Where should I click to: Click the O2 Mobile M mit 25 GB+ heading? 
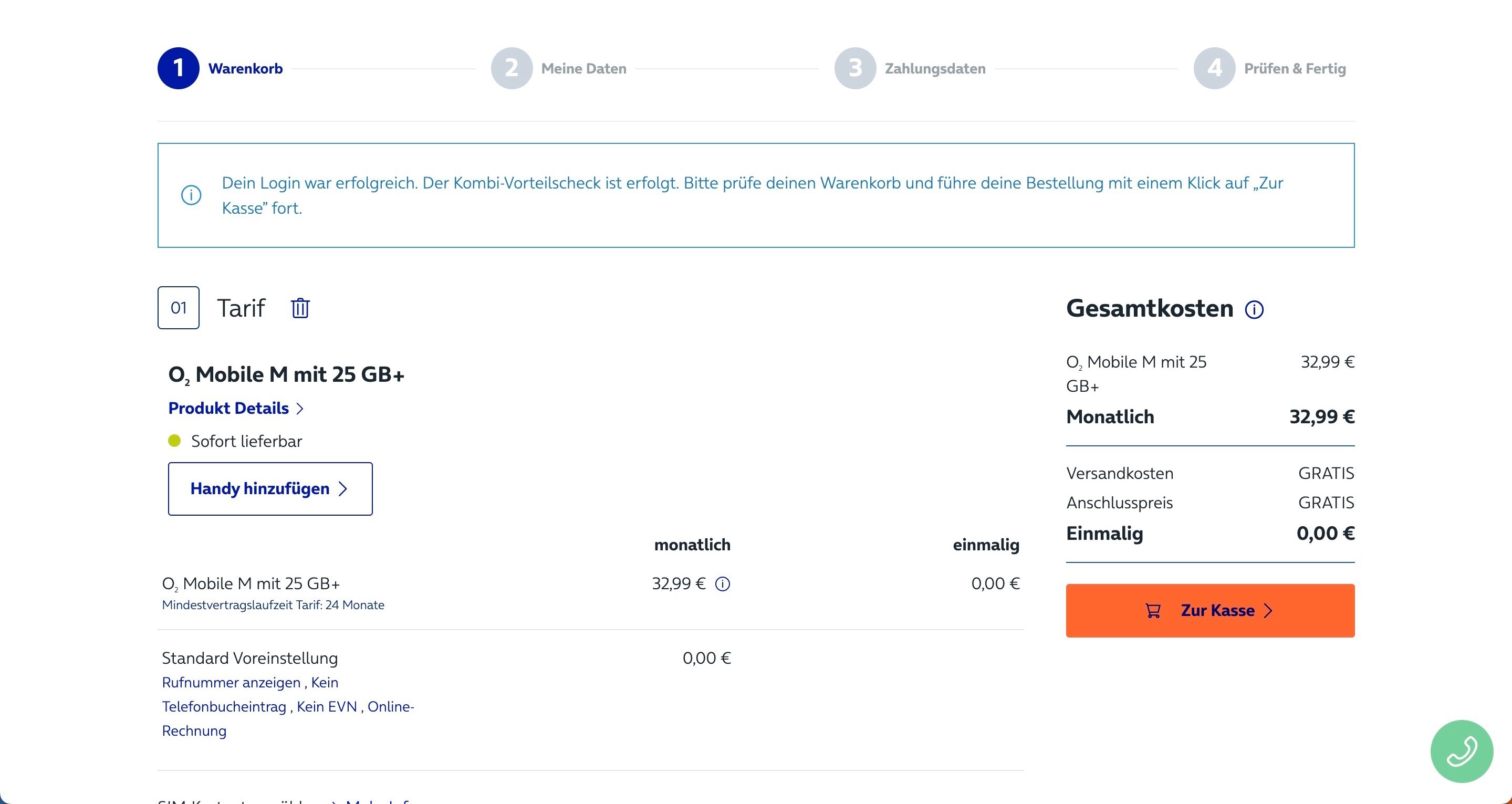286,375
